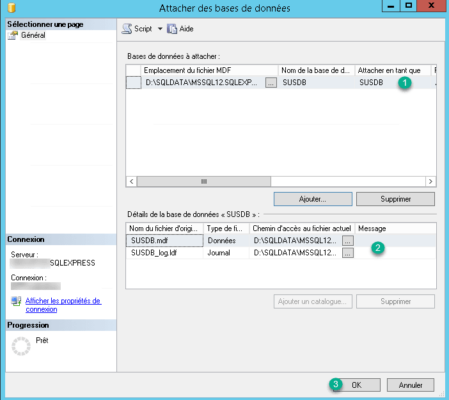Click the upper Supprimer button
The image size is (449, 400).
[395, 199]
